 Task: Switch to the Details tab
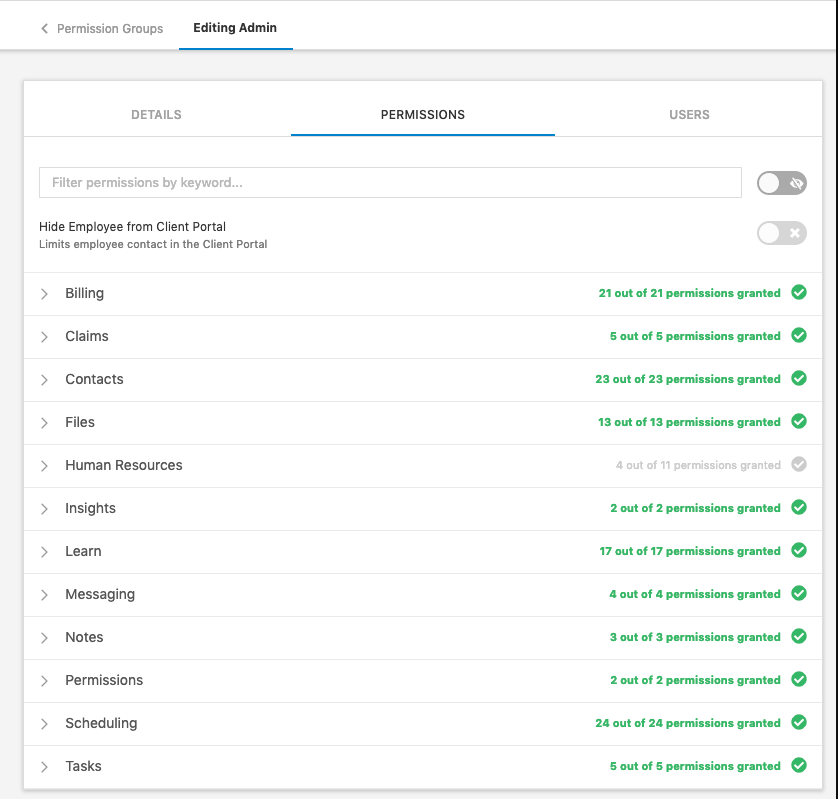[155, 114]
